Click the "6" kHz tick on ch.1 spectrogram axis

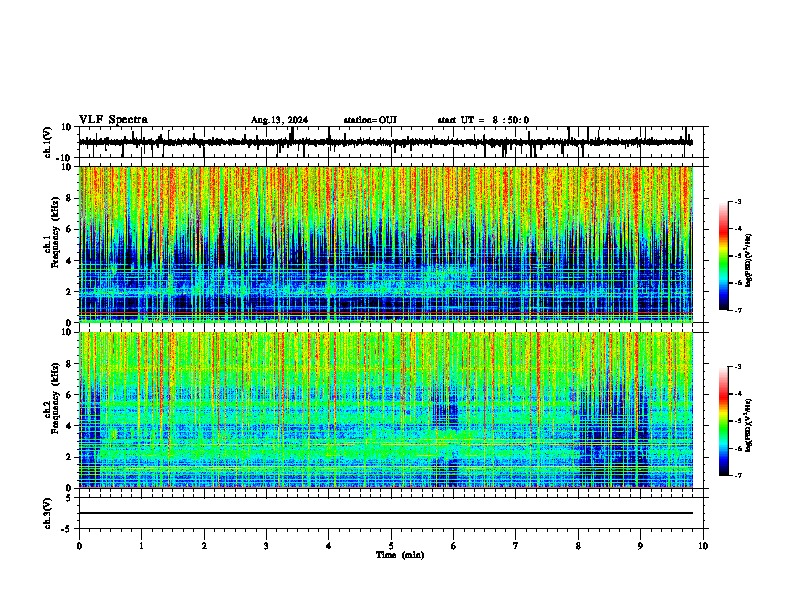70,229
